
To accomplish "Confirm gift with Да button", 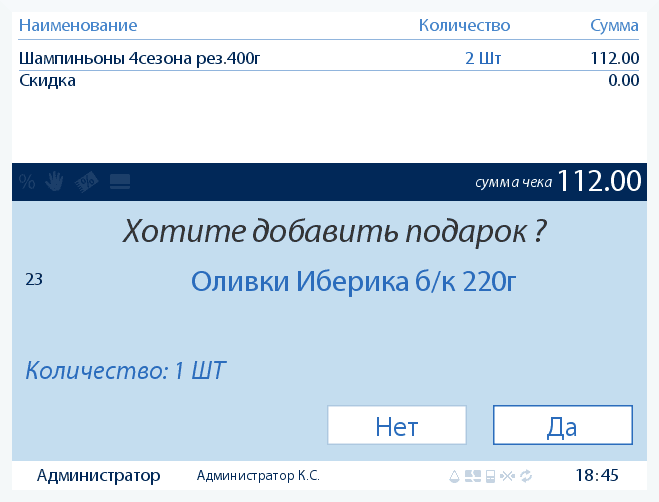I will (563, 425).
